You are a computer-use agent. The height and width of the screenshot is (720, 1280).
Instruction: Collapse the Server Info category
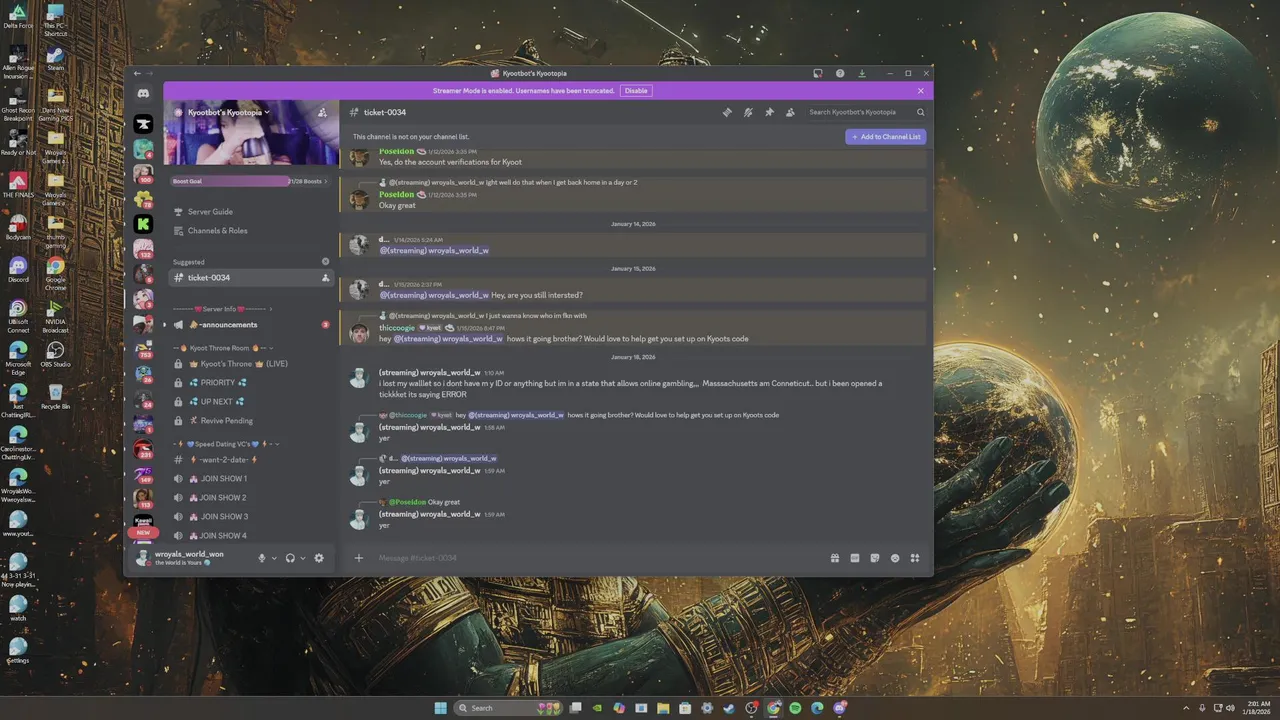222,309
